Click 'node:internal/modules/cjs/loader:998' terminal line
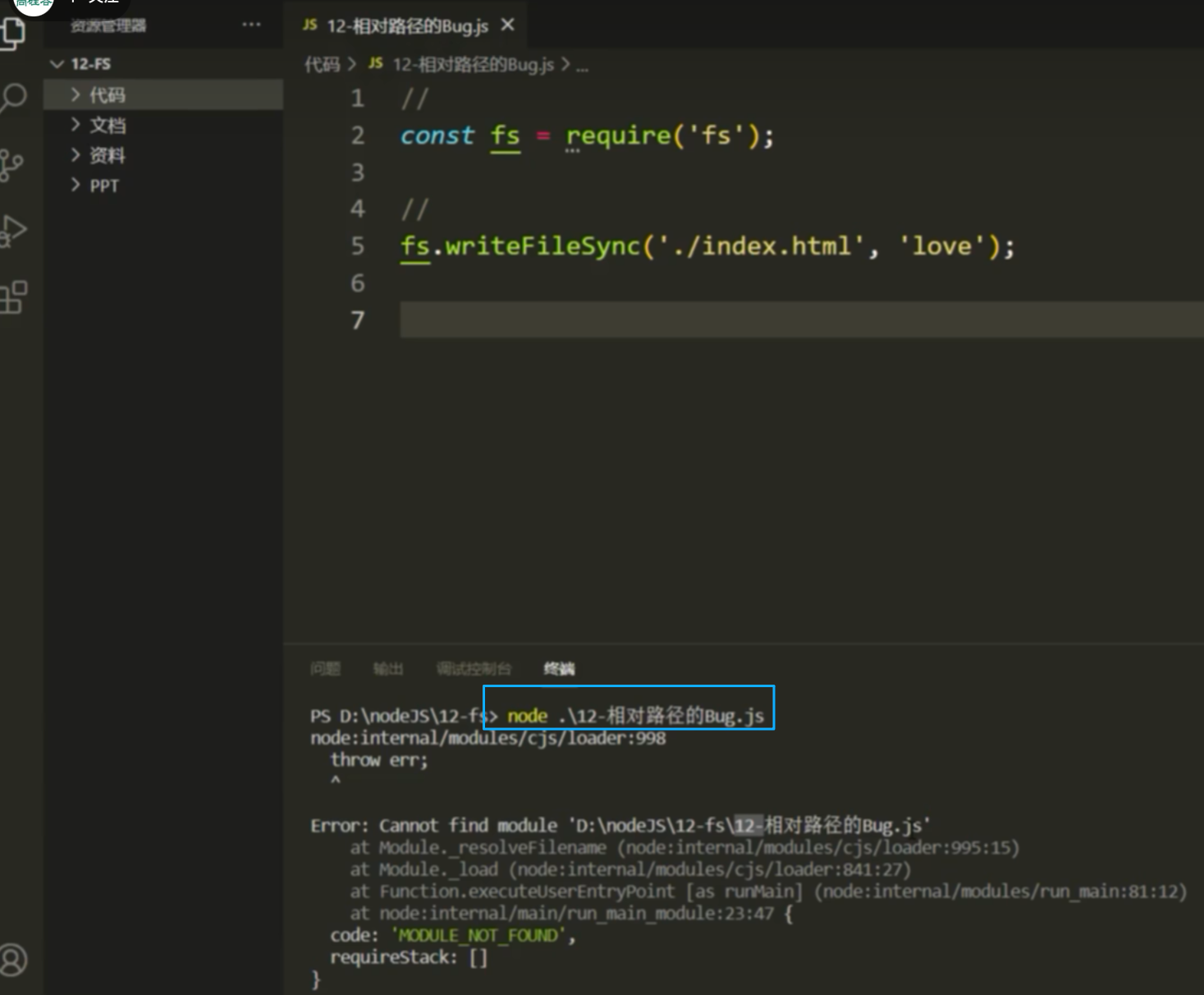 488,738
